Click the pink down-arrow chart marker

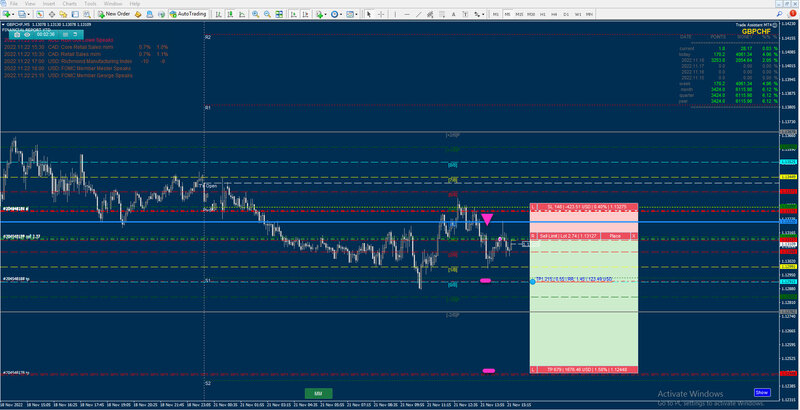(x=487, y=219)
